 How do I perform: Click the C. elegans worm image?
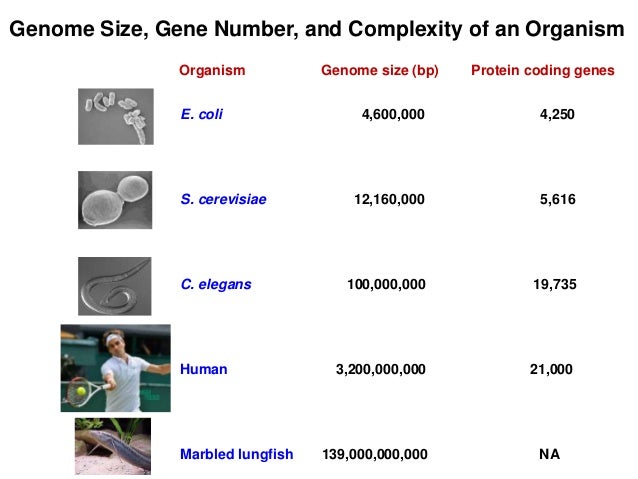tap(115, 286)
